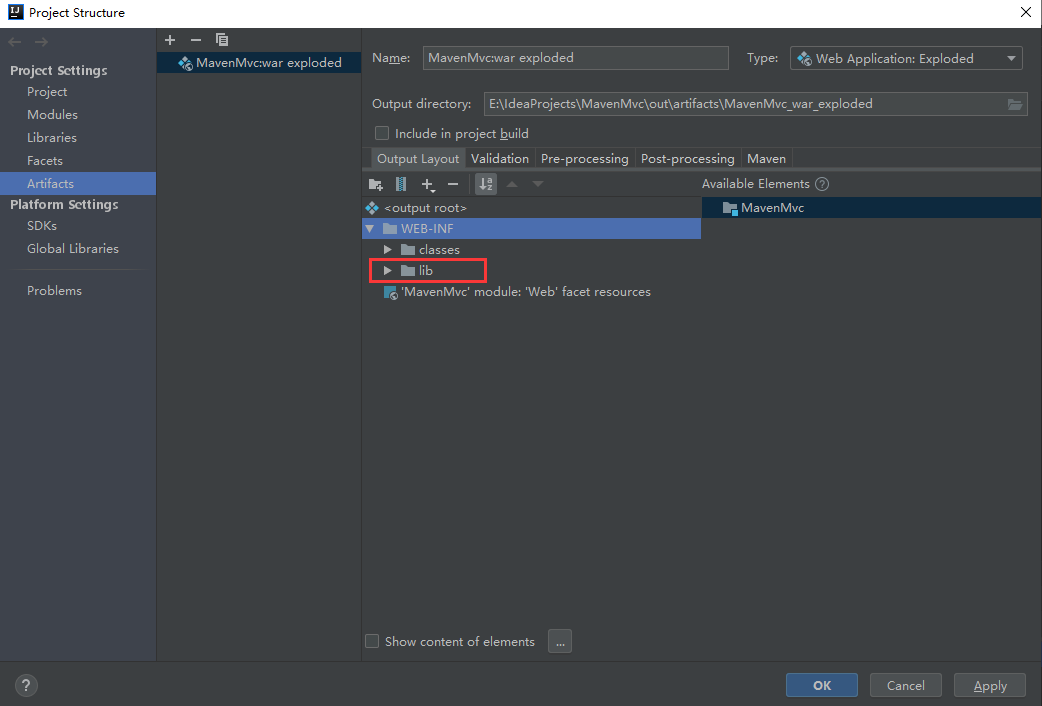This screenshot has height=706, width=1042.
Task: Copy the selected artifact
Action: (x=222, y=40)
